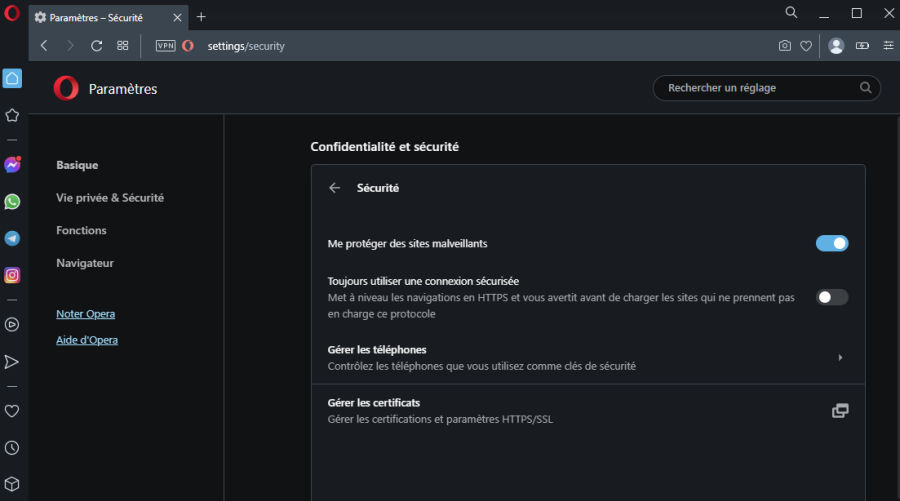Enable Toujours utiliser une connexion sécurisée toggle
The height and width of the screenshot is (501, 900).
832,297
